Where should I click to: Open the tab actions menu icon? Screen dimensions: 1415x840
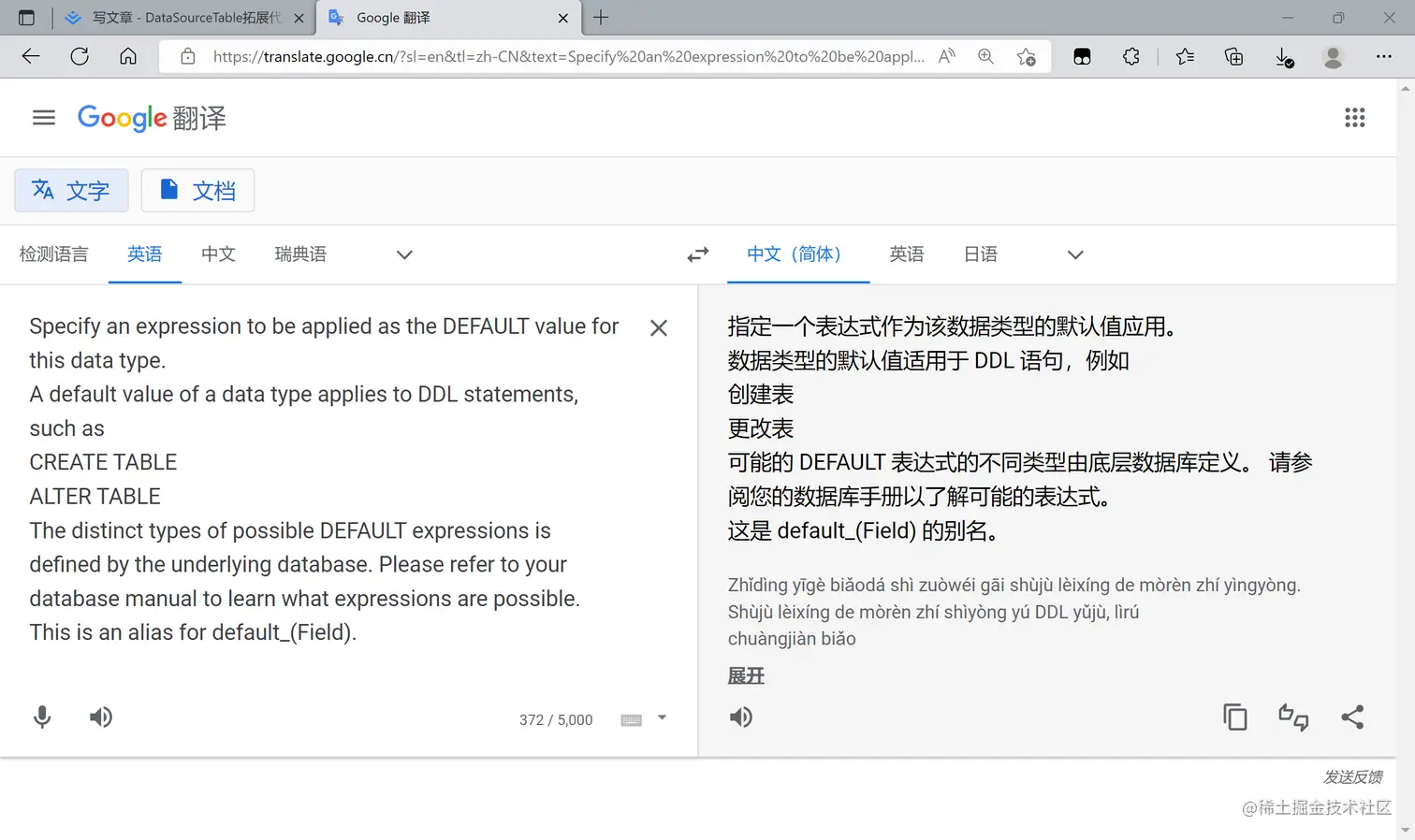[x=26, y=18]
